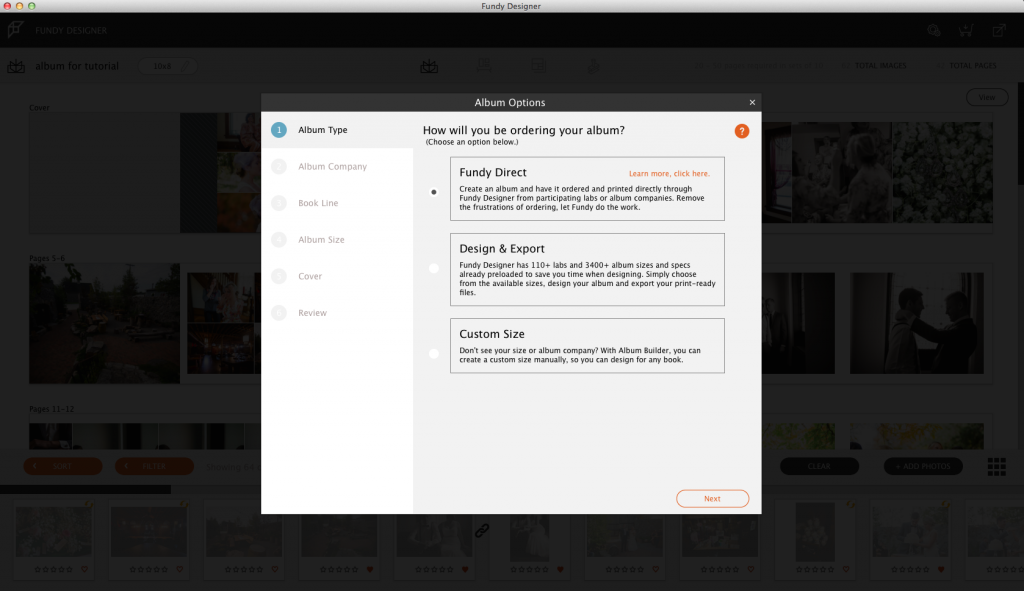
Task: Open the SORT dropdown
Action: [x=63, y=466]
